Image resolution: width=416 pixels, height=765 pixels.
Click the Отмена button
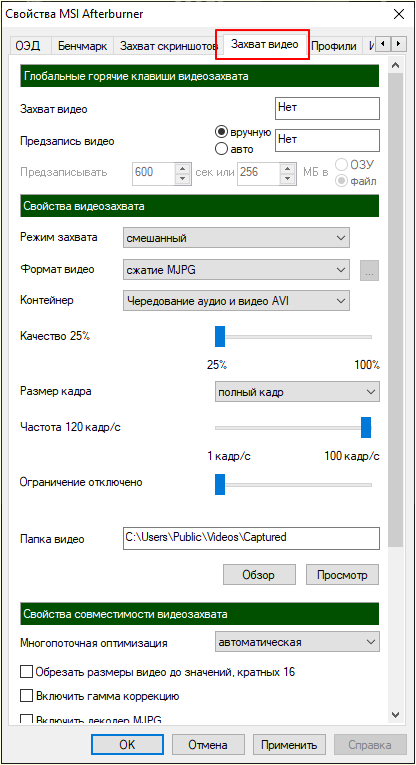pyautogui.click(x=208, y=745)
